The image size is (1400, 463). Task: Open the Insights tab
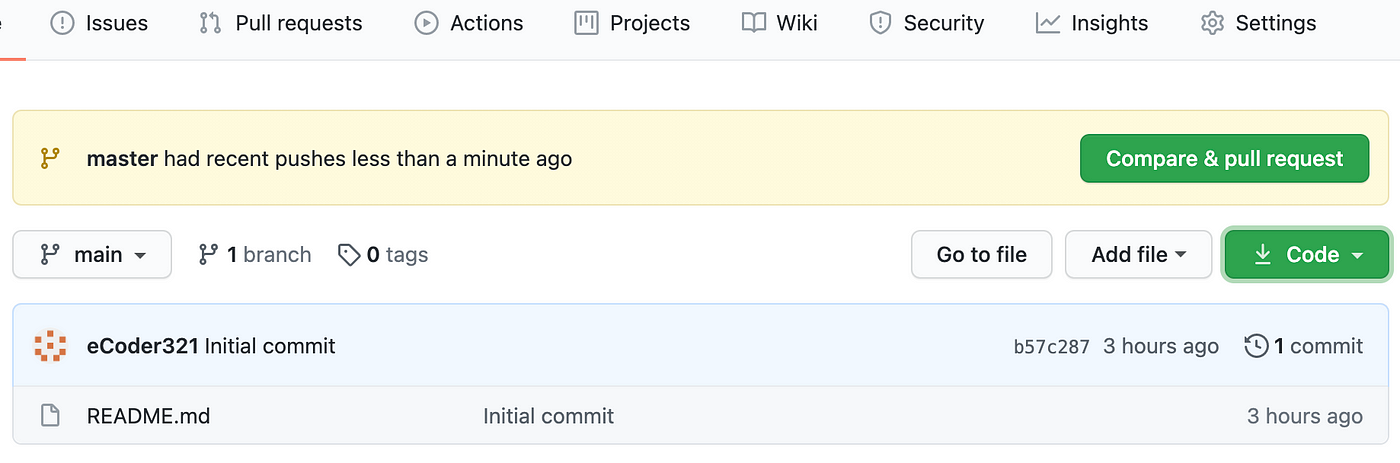coord(1091,23)
